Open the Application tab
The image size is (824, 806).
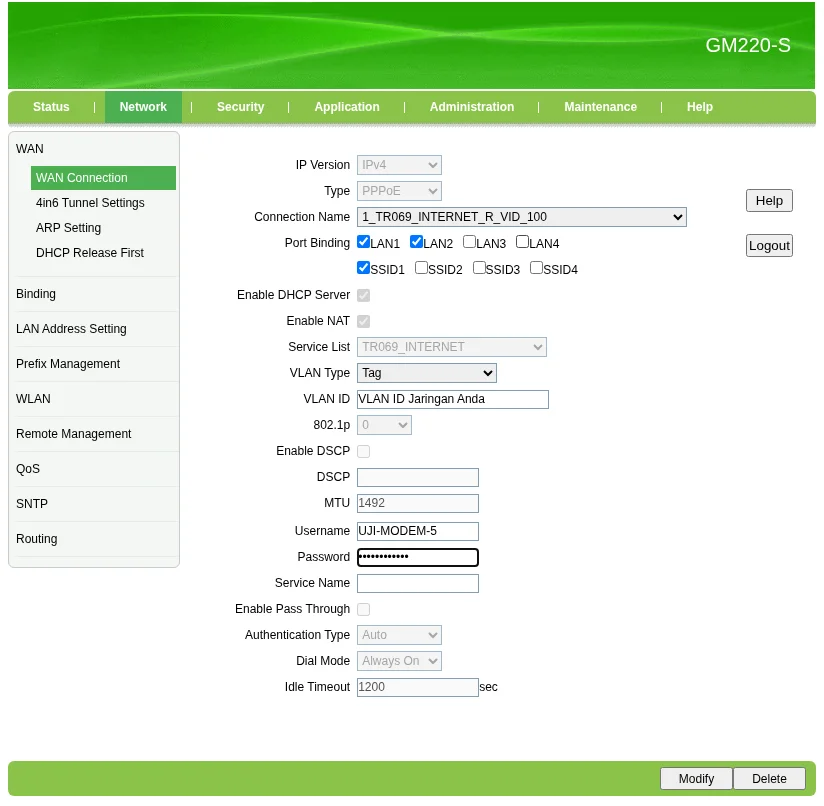tap(346, 107)
